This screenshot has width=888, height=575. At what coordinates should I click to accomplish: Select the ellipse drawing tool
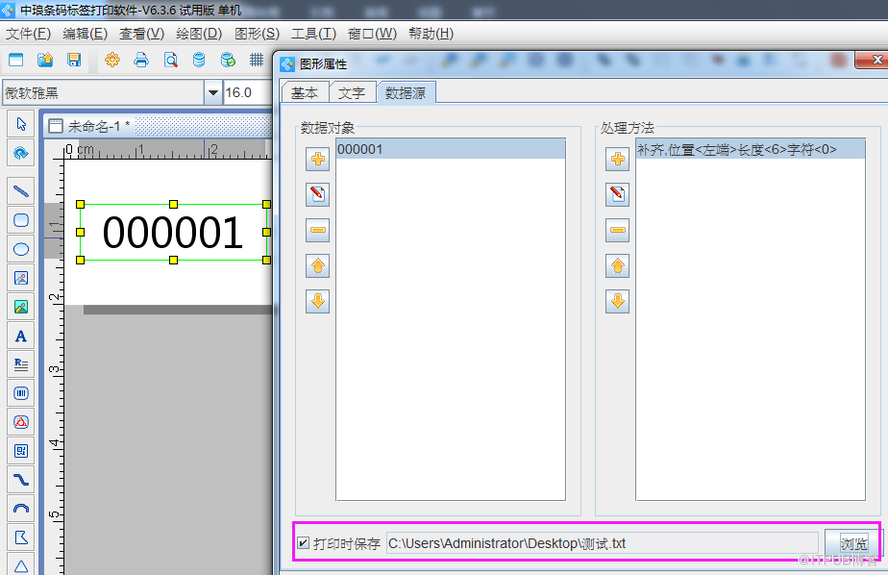pos(20,249)
